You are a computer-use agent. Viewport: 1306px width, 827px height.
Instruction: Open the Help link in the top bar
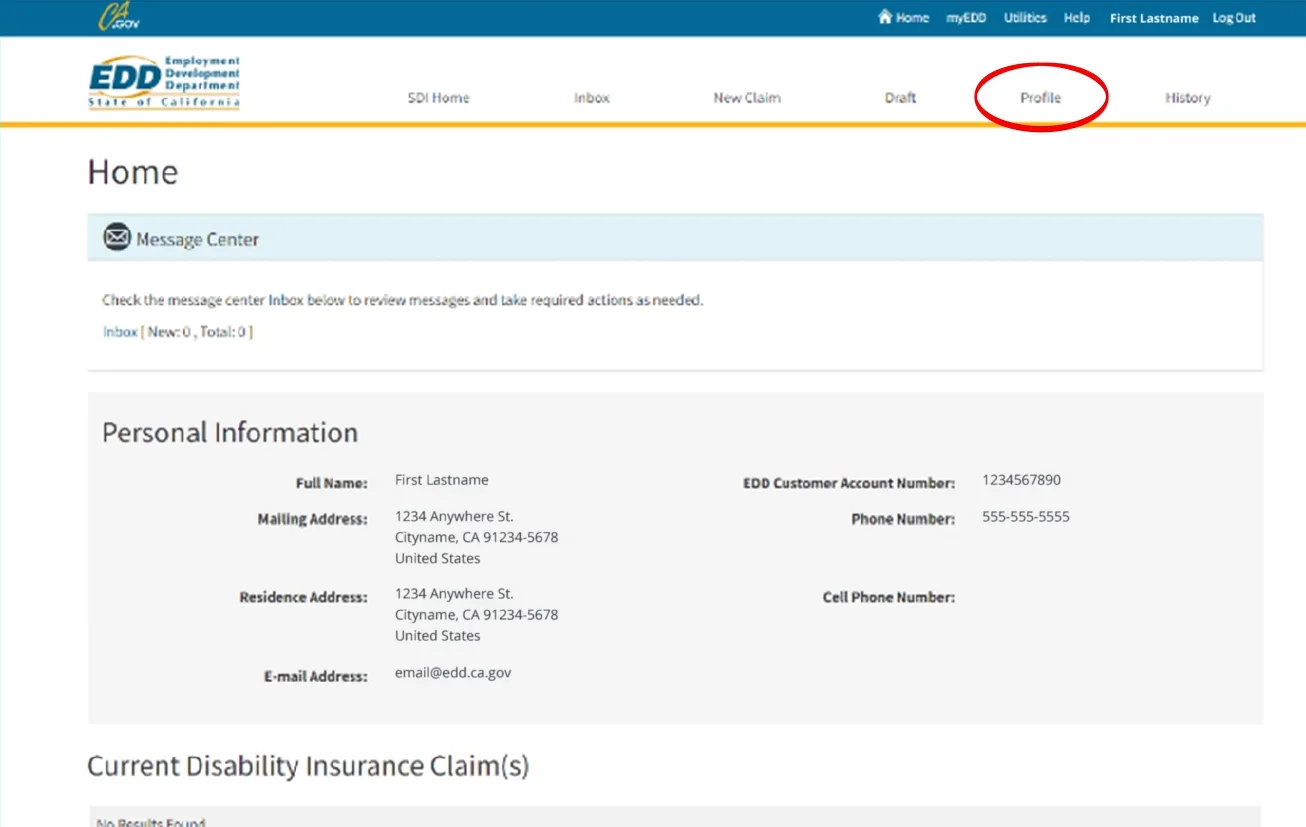pyautogui.click(x=1077, y=18)
